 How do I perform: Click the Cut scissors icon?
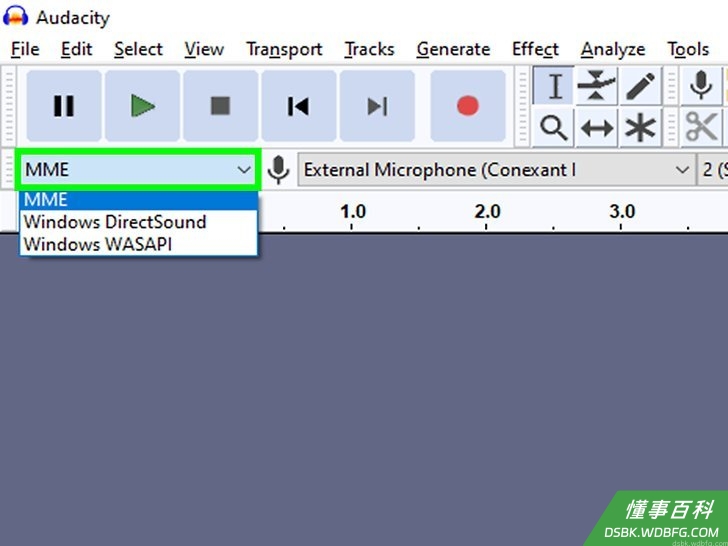pyautogui.click(x=701, y=127)
